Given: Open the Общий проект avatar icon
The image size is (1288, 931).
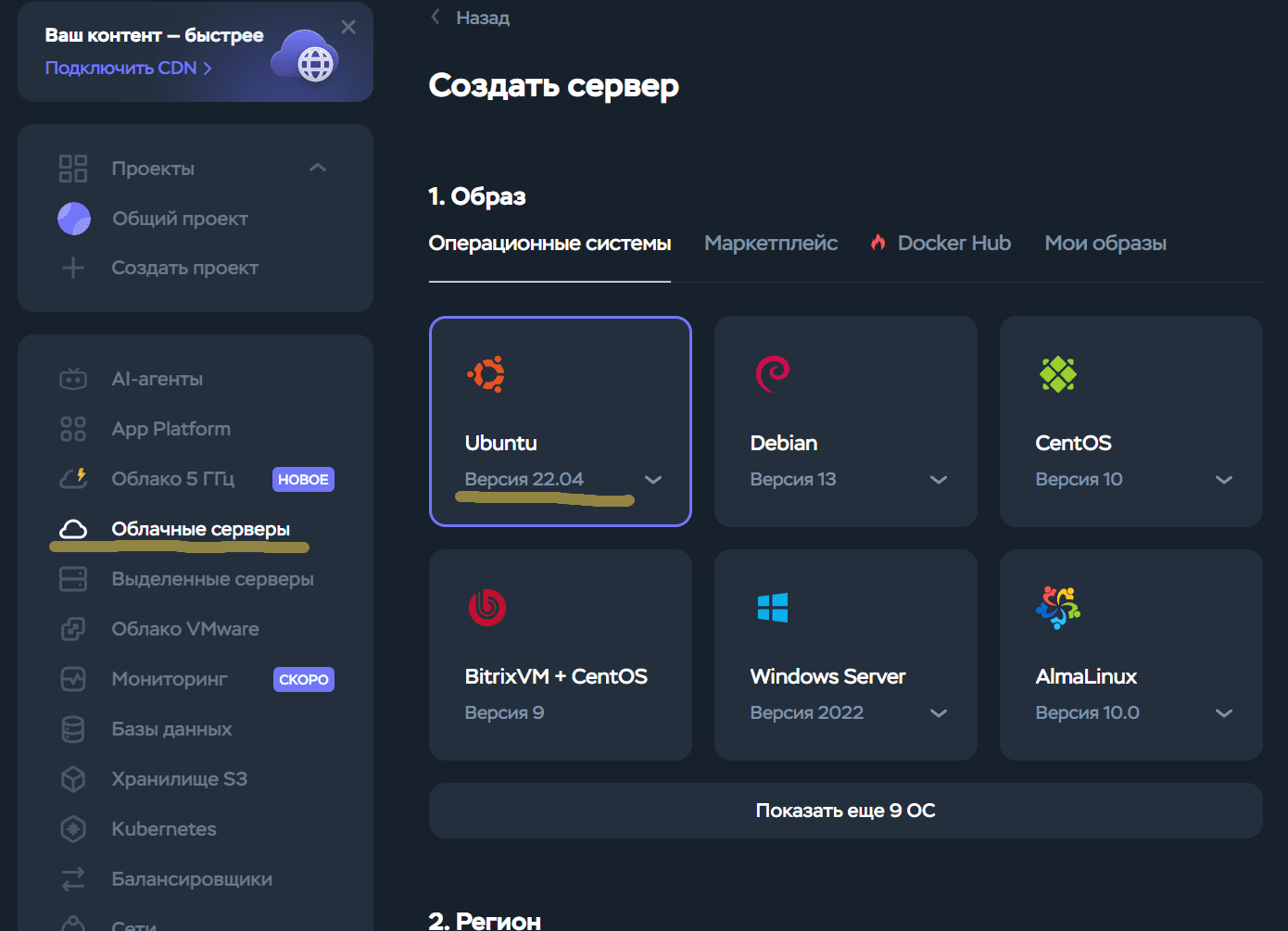Looking at the screenshot, I should [x=74, y=219].
